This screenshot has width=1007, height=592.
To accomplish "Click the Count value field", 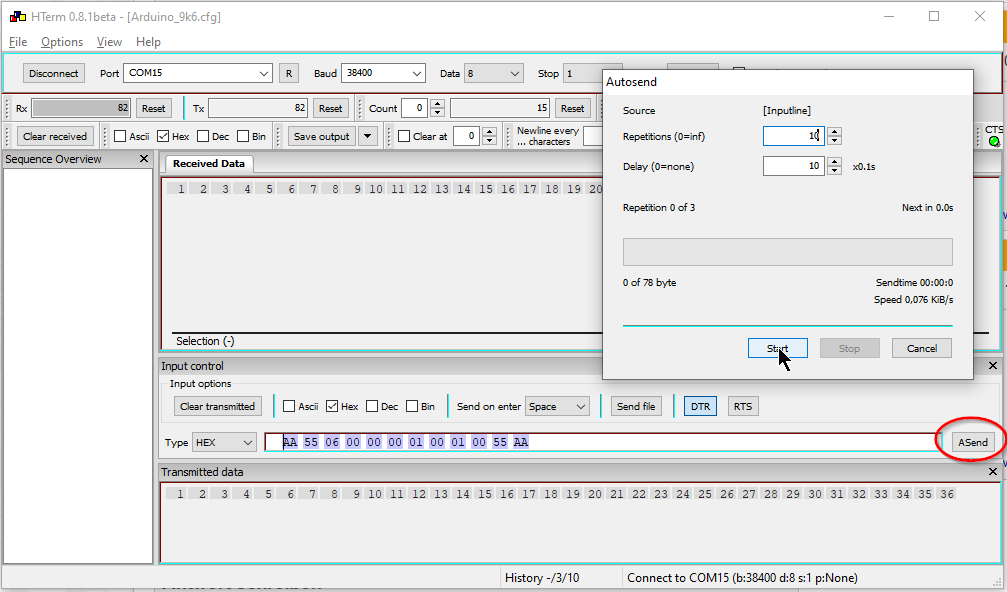I will [x=414, y=109].
